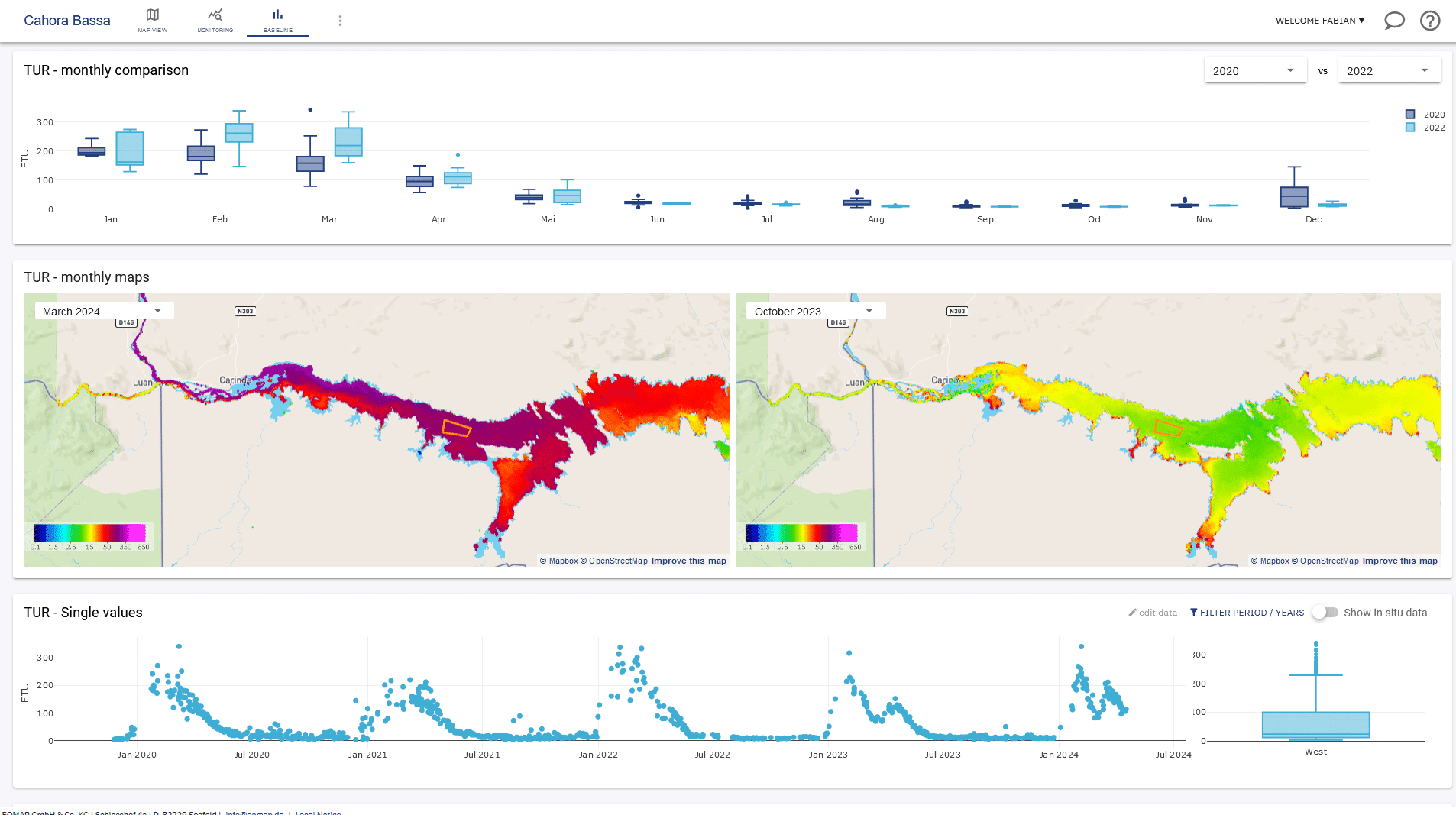
Task: Open the three-dot overflow menu
Action: point(340,21)
